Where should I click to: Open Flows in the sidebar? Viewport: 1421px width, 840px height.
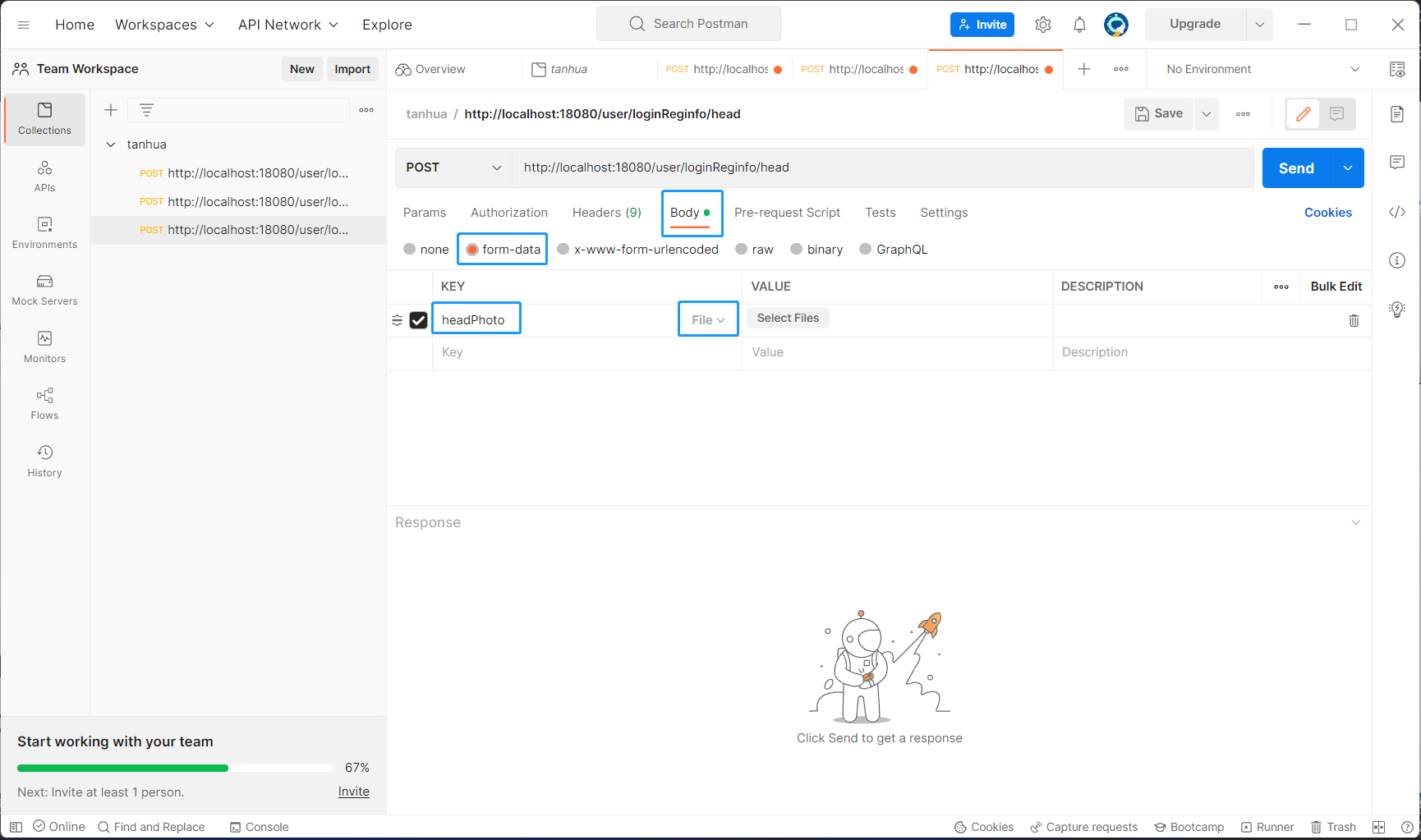[44, 404]
